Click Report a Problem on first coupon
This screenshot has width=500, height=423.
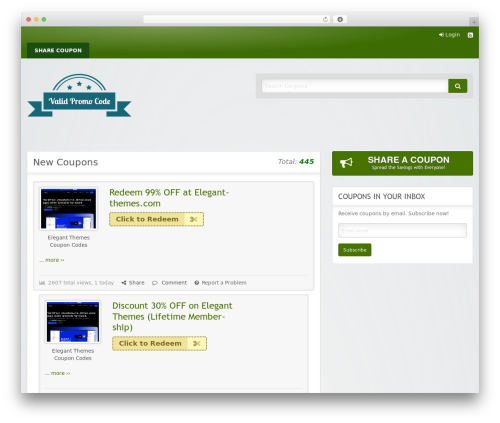(220, 283)
